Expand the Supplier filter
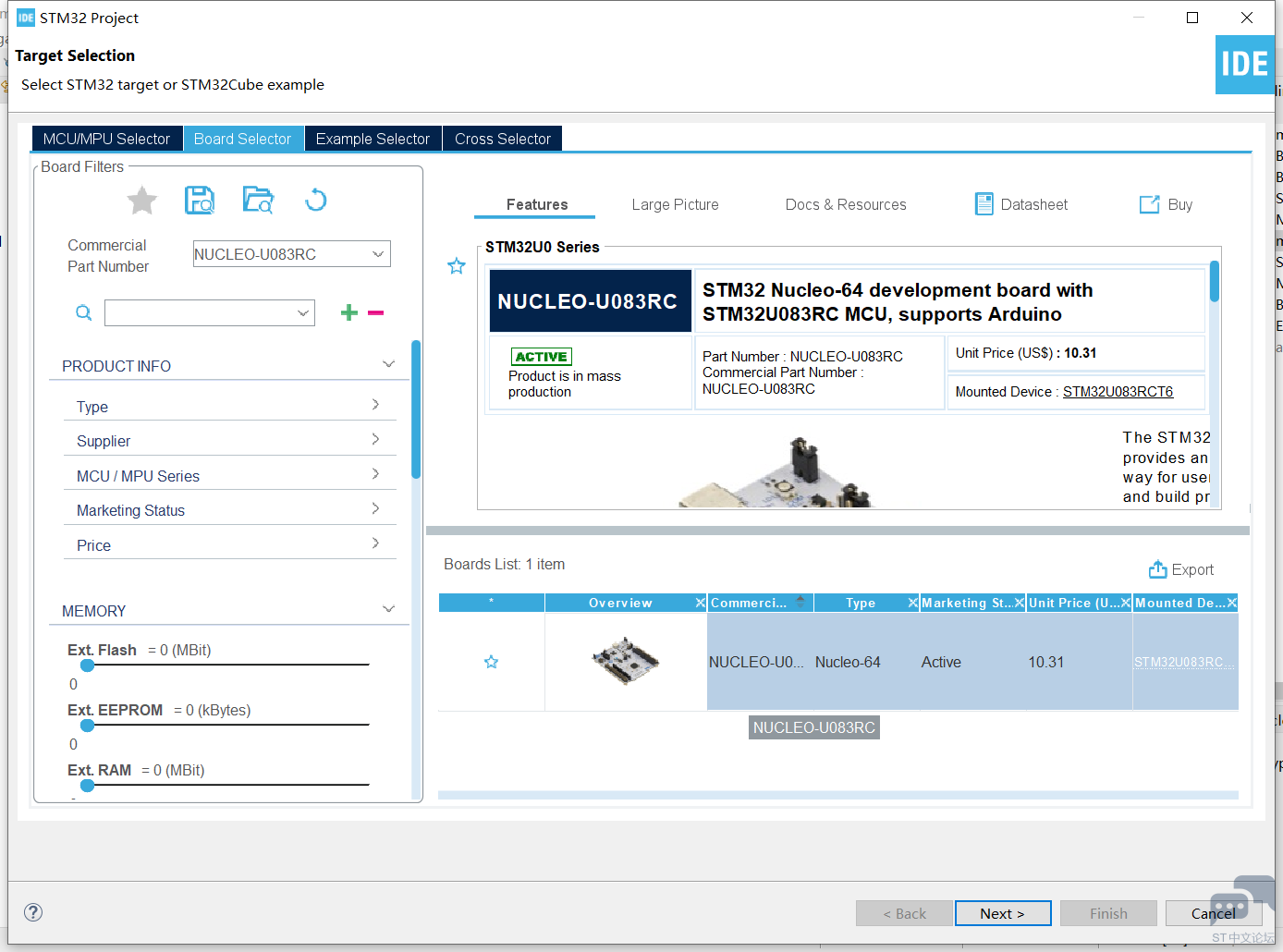The height and width of the screenshot is (952, 1283). [x=375, y=439]
